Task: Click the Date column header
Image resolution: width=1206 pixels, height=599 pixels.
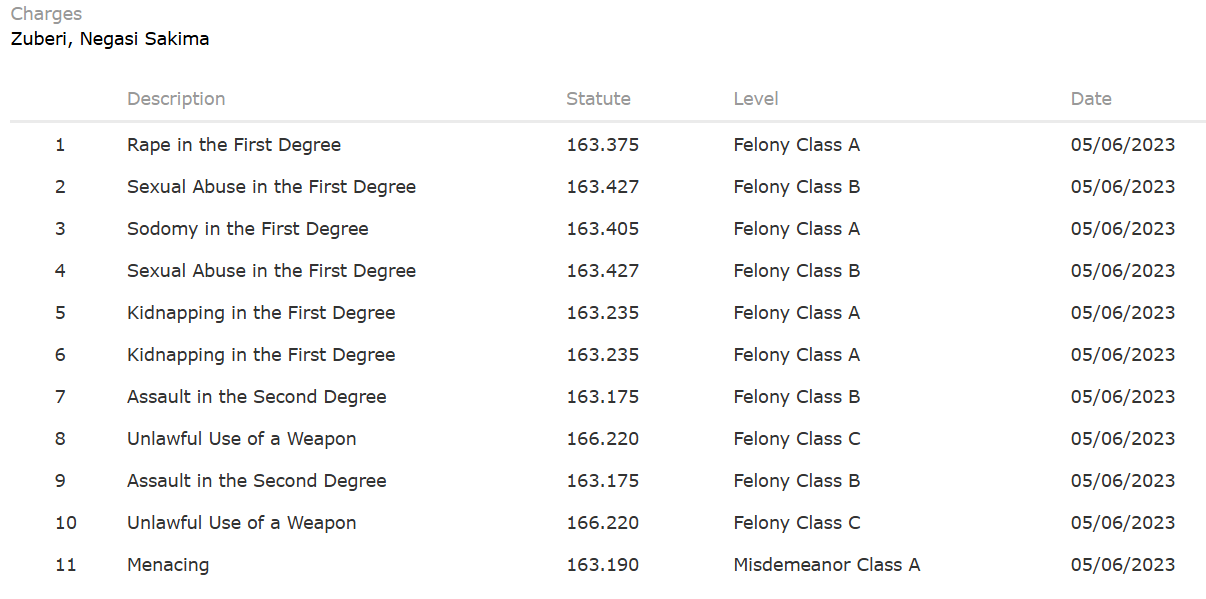Action: coord(1091,99)
